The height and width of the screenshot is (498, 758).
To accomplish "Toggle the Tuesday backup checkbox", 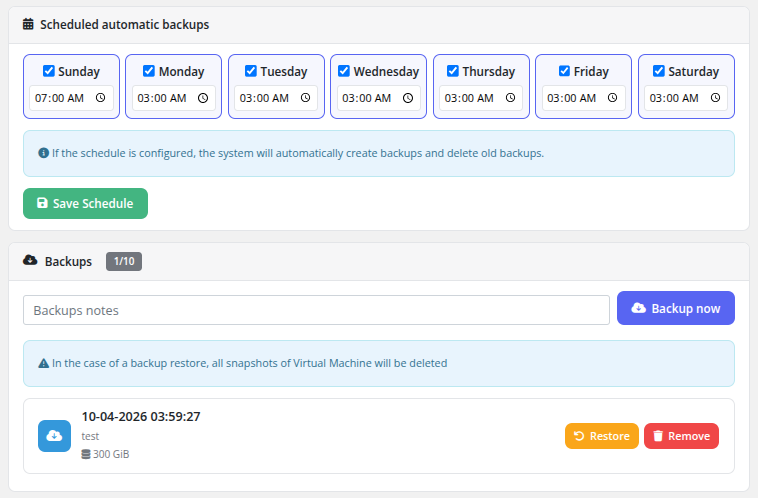I will 251,71.
